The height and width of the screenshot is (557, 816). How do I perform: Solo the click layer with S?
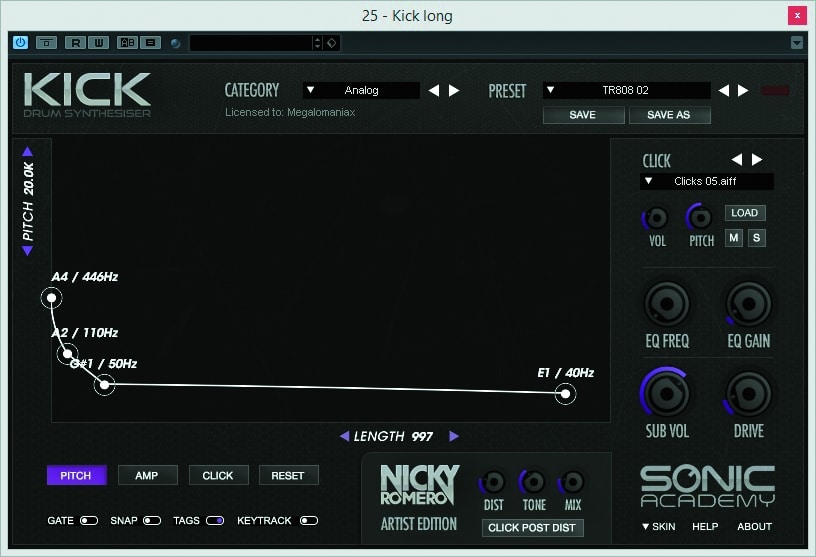click(x=757, y=238)
